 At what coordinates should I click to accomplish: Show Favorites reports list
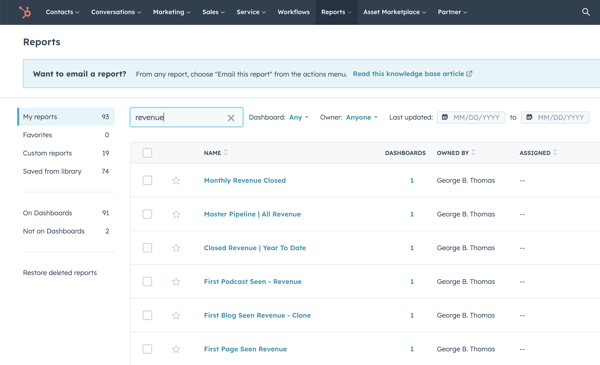pos(66,135)
